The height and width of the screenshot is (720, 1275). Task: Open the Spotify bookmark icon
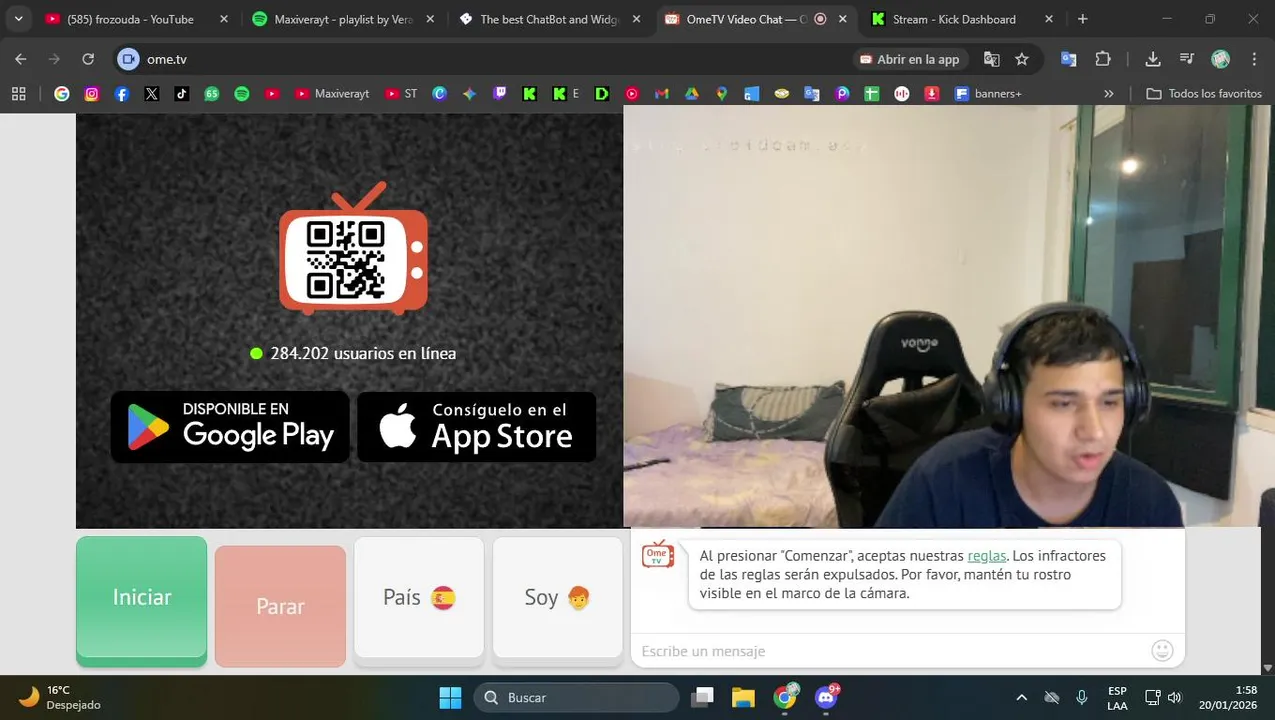242,93
